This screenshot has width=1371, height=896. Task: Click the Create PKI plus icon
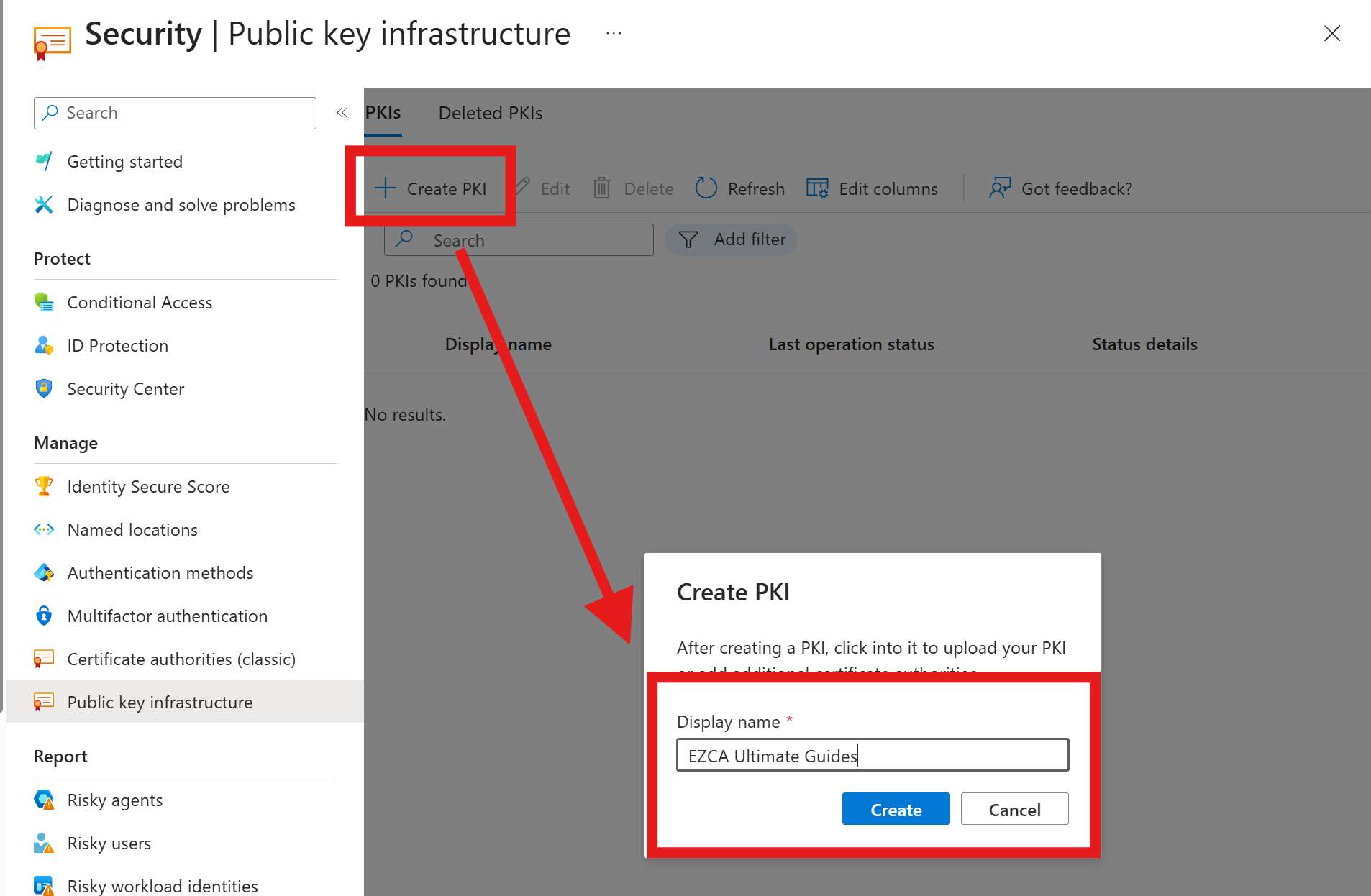click(386, 188)
